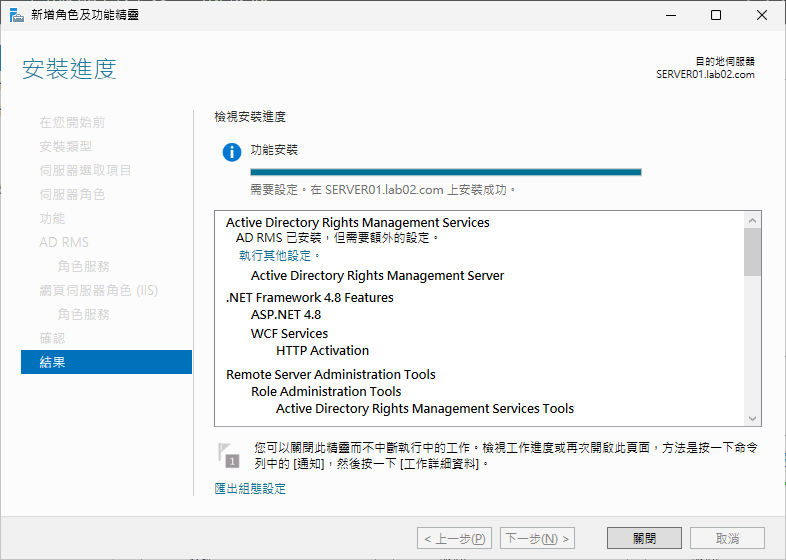
Task: Click the blue info icon beside 功能安裝
Action: [232, 152]
